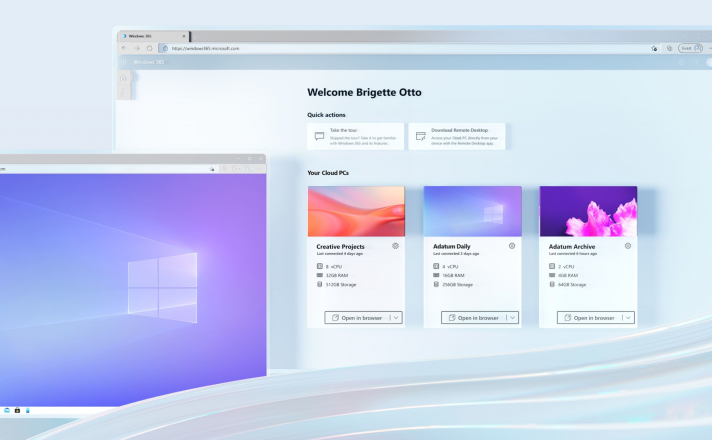Click storage icon on Adatum Daily card

436,284
